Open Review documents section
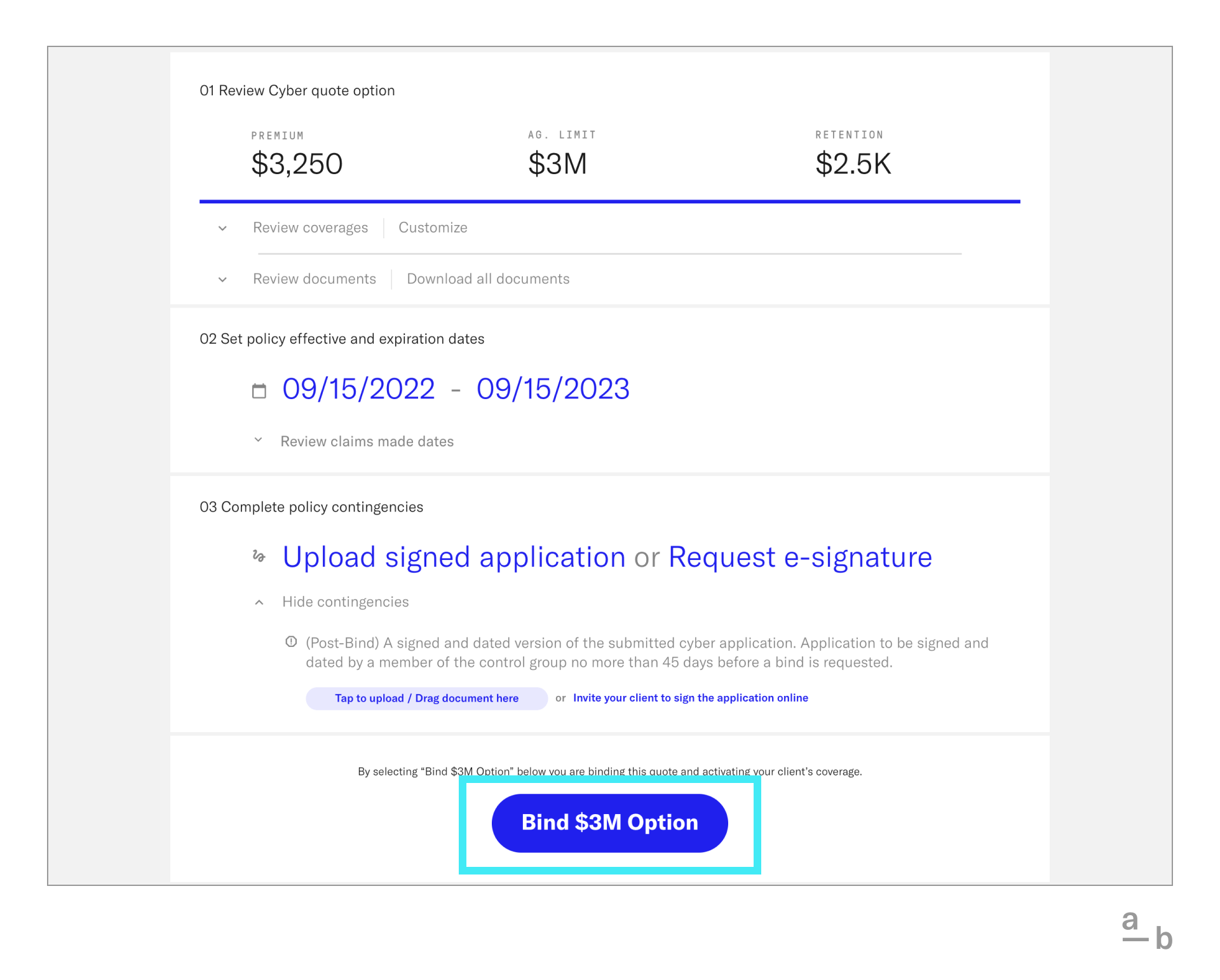Image resolution: width=1220 pixels, height=980 pixels. [314, 279]
